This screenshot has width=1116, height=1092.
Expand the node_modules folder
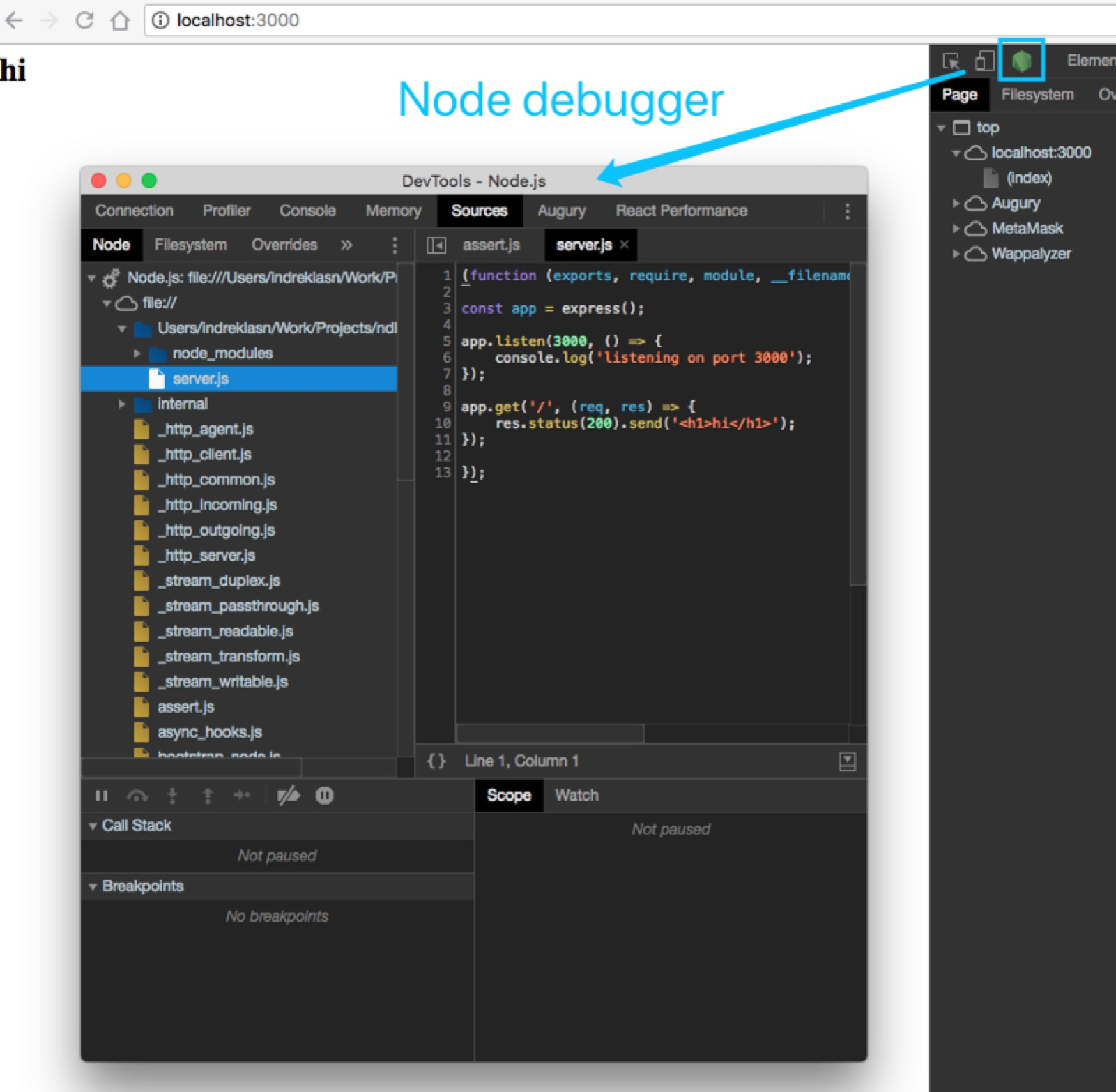[x=137, y=354]
